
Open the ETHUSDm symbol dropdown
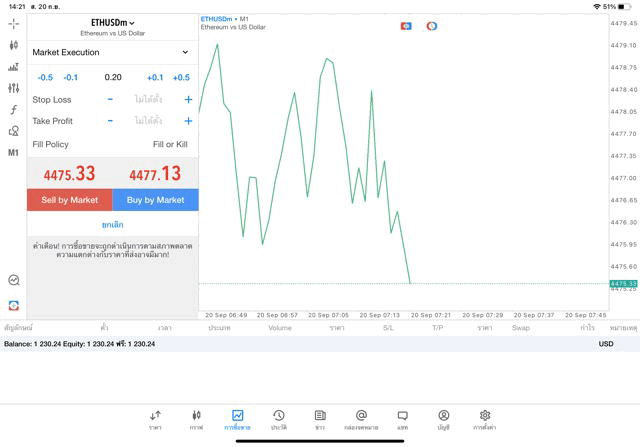pyautogui.click(x=112, y=22)
